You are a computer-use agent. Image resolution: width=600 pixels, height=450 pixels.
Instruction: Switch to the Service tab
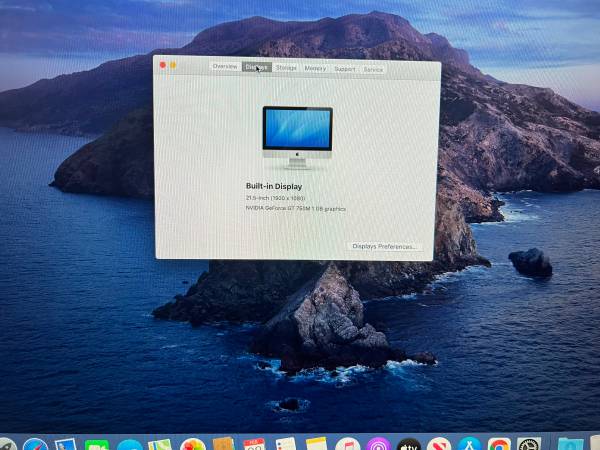(373, 69)
